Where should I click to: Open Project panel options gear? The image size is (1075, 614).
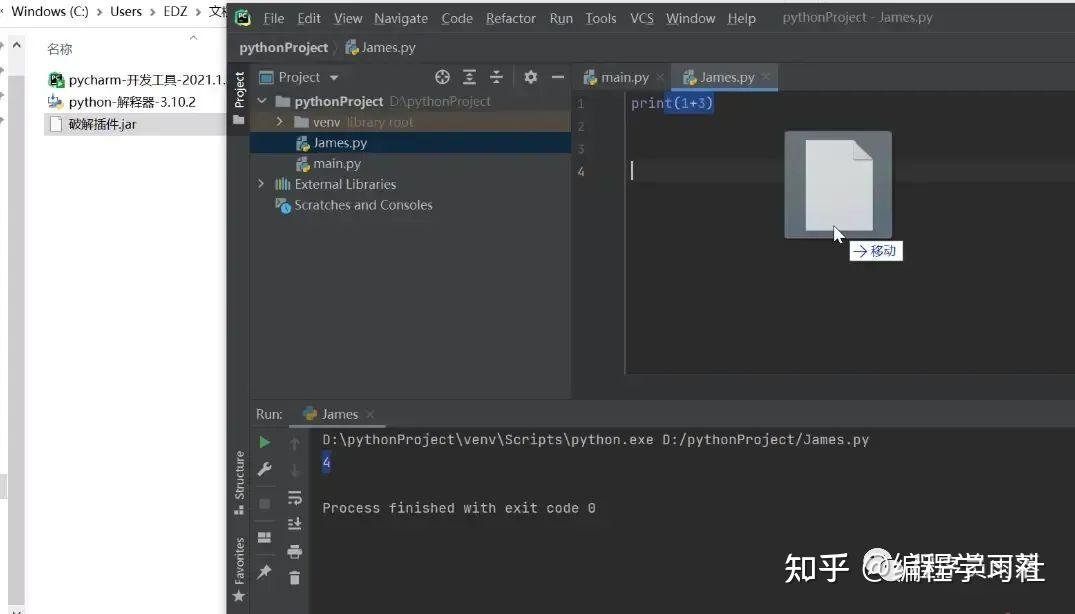coord(532,77)
